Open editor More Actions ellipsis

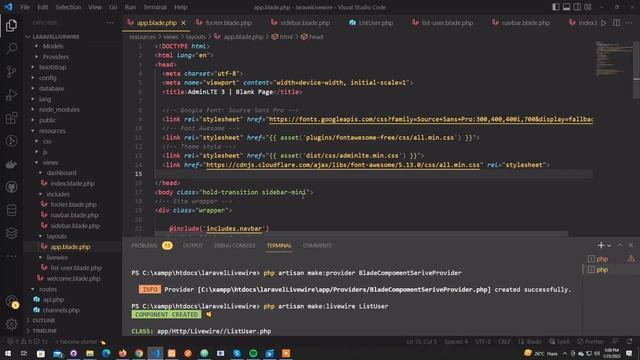pos(629,23)
